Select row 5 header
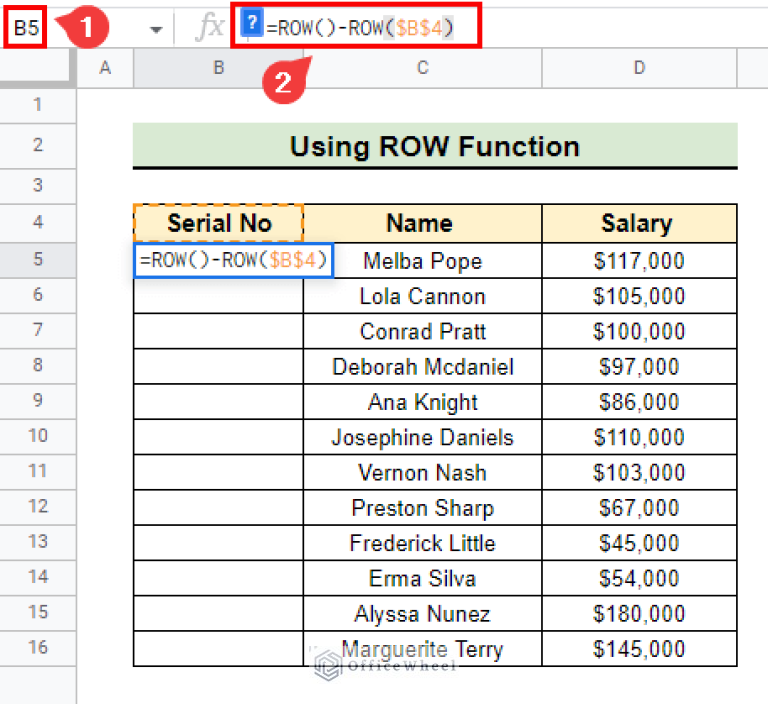This screenshot has width=768, height=704. tap(38, 260)
